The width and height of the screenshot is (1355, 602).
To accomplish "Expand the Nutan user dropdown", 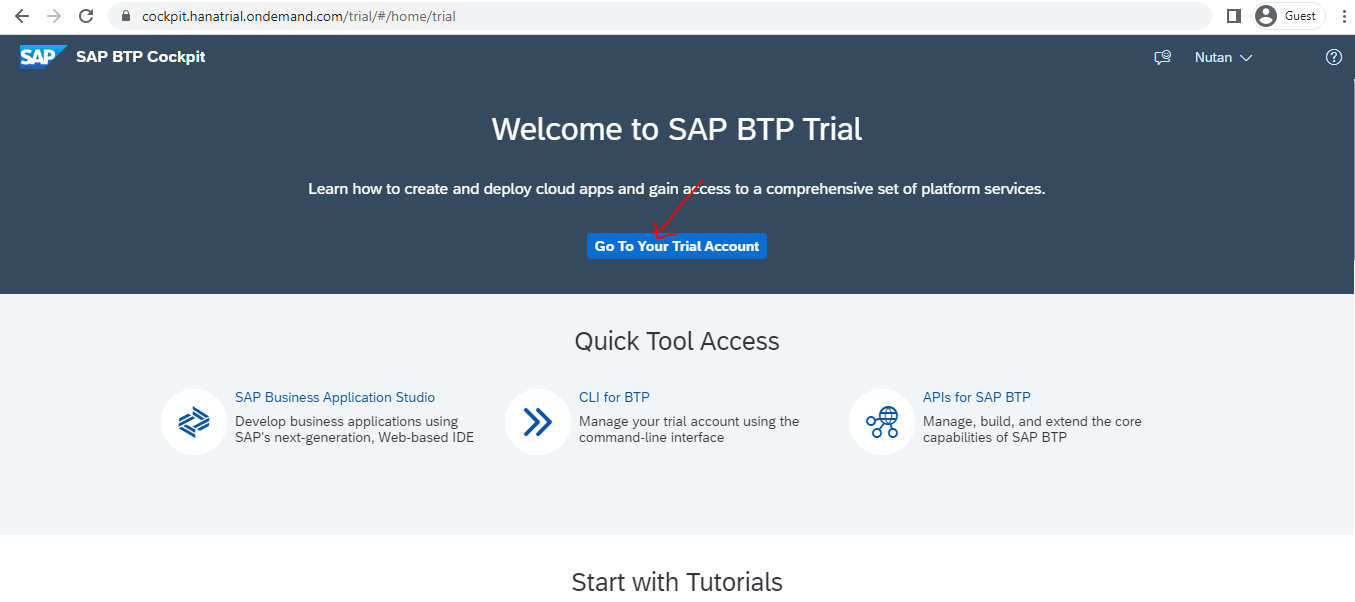I will click(1223, 58).
